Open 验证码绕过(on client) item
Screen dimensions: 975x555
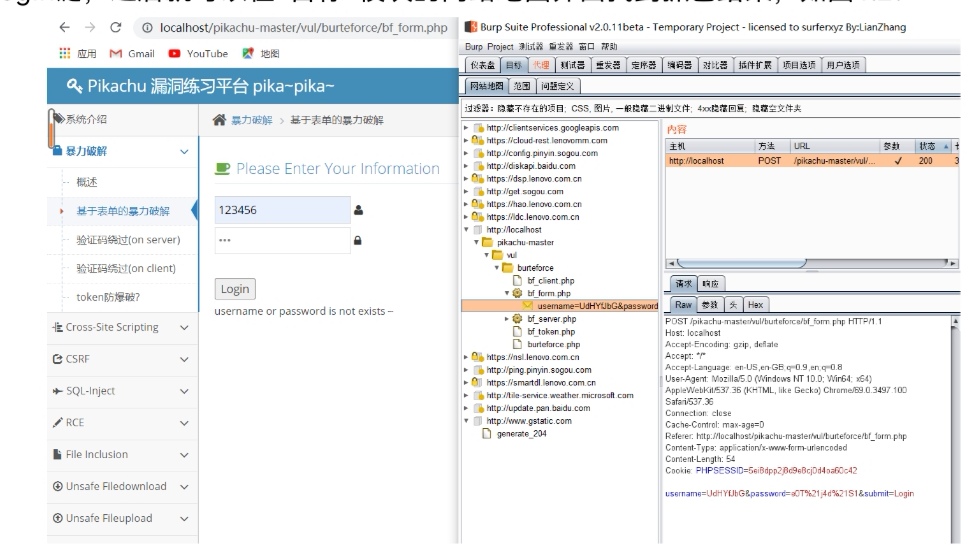[x=126, y=268]
